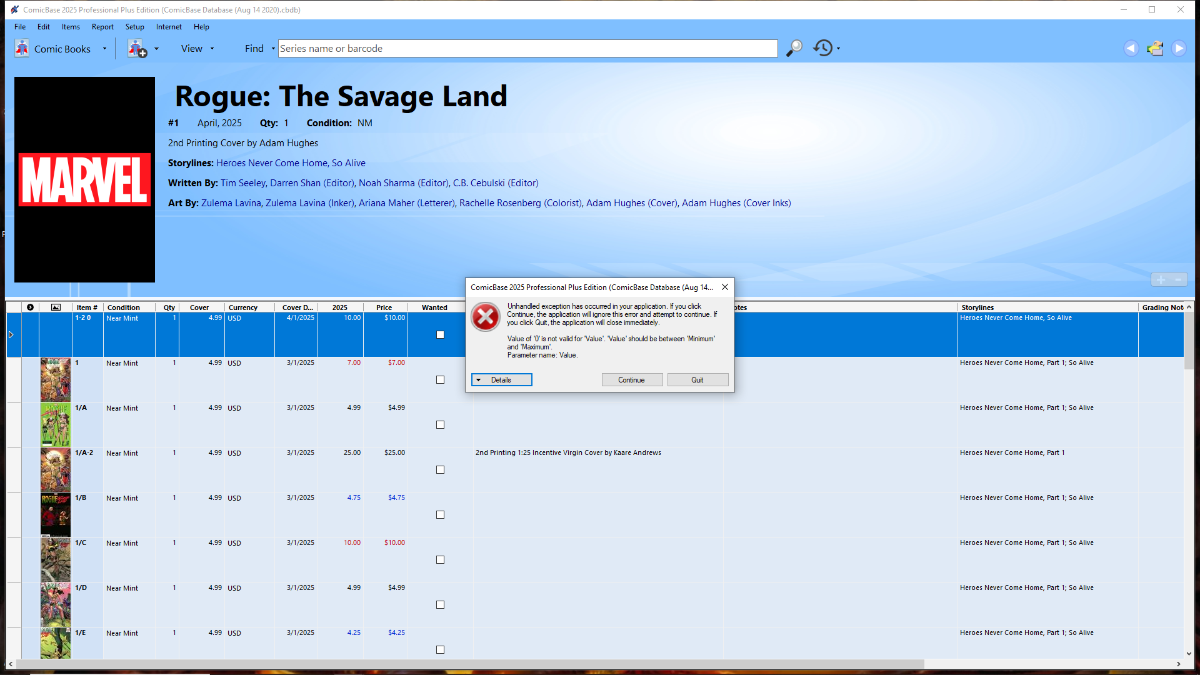Tick Wanted checkbox for issue 1/A
The height and width of the screenshot is (675, 1200).
pos(440,425)
